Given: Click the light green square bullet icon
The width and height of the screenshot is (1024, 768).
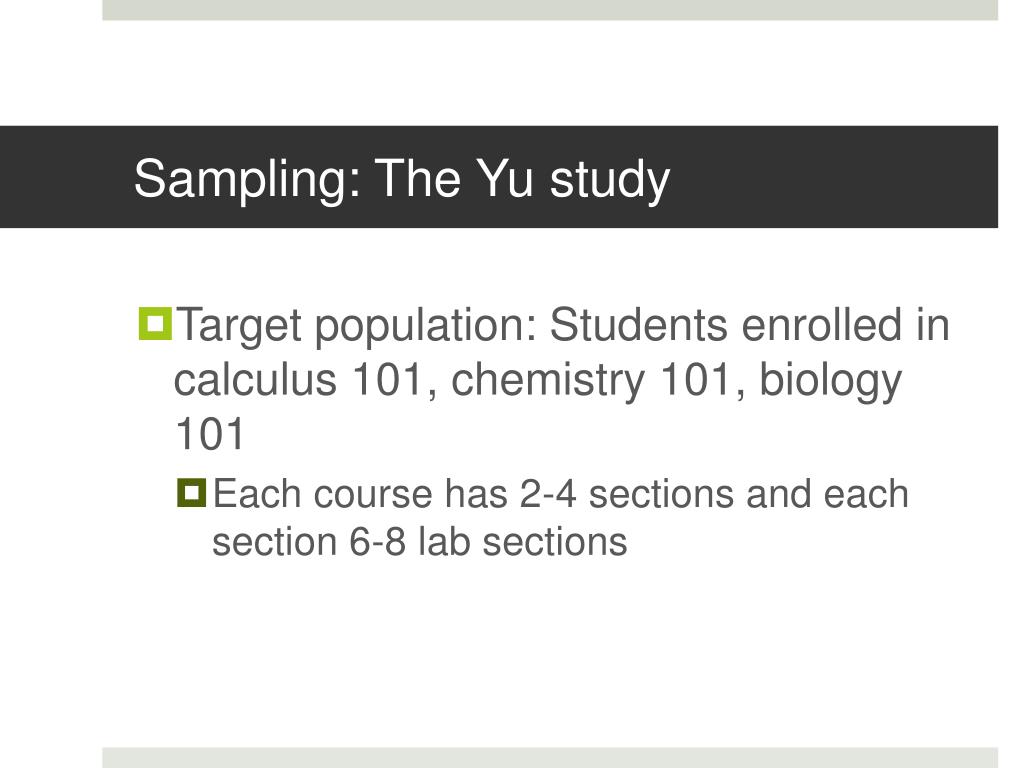Looking at the screenshot, I should (155, 324).
